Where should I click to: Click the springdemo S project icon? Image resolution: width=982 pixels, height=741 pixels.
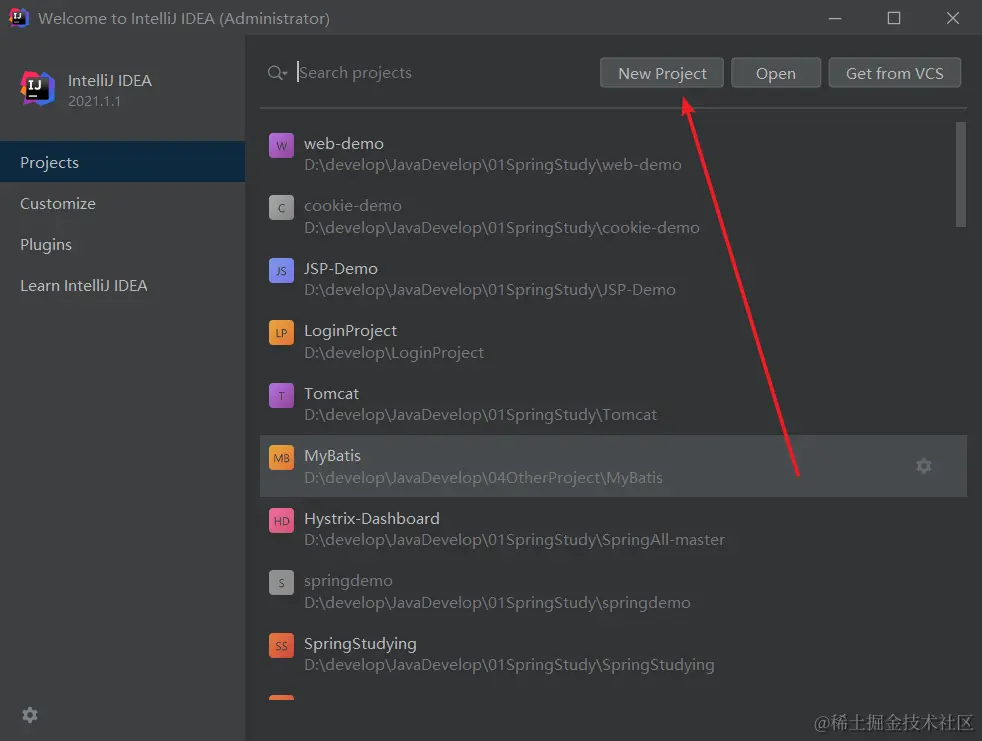(281, 583)
